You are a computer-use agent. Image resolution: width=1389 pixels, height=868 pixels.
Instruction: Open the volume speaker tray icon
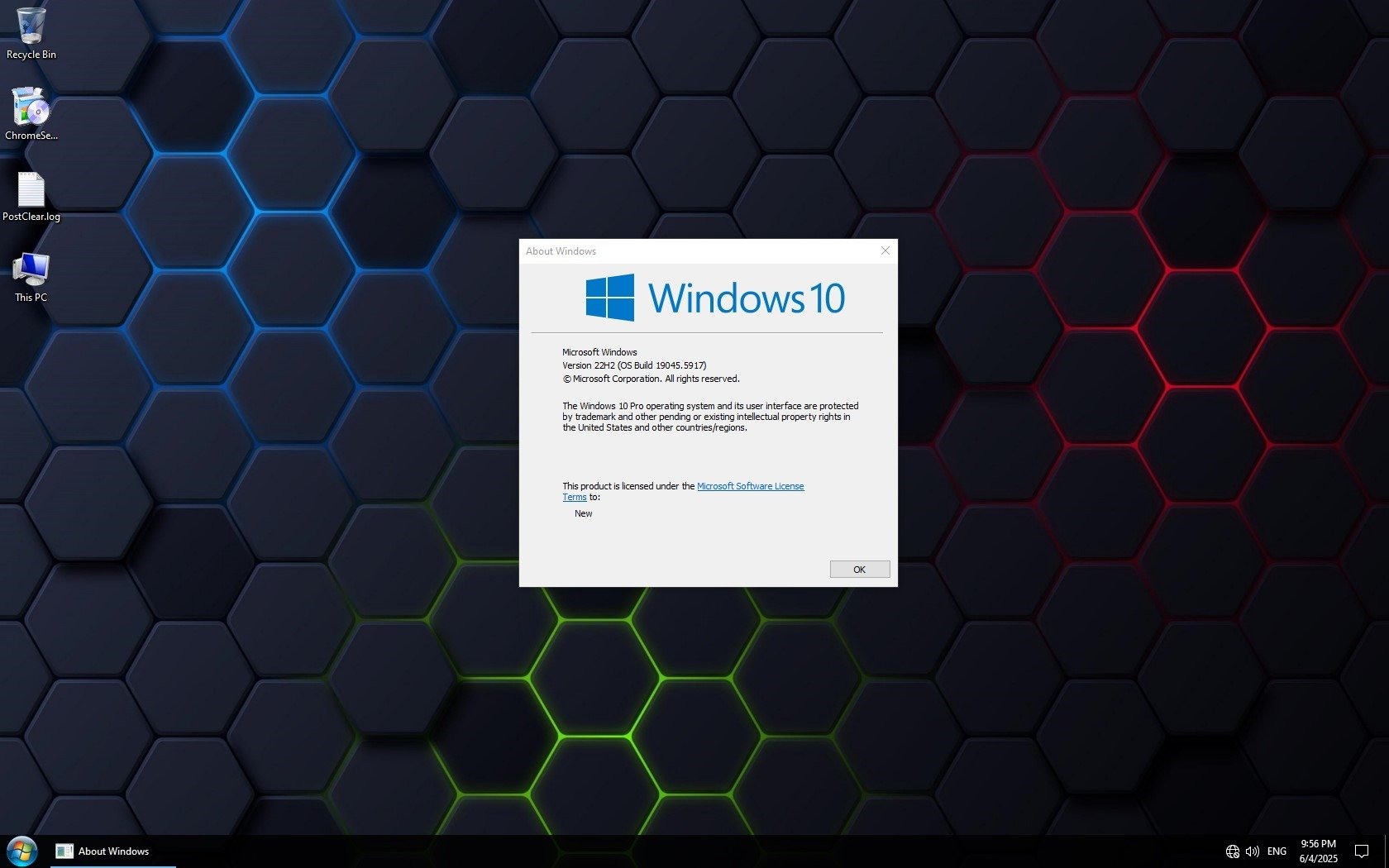[x=1253, y=851]
